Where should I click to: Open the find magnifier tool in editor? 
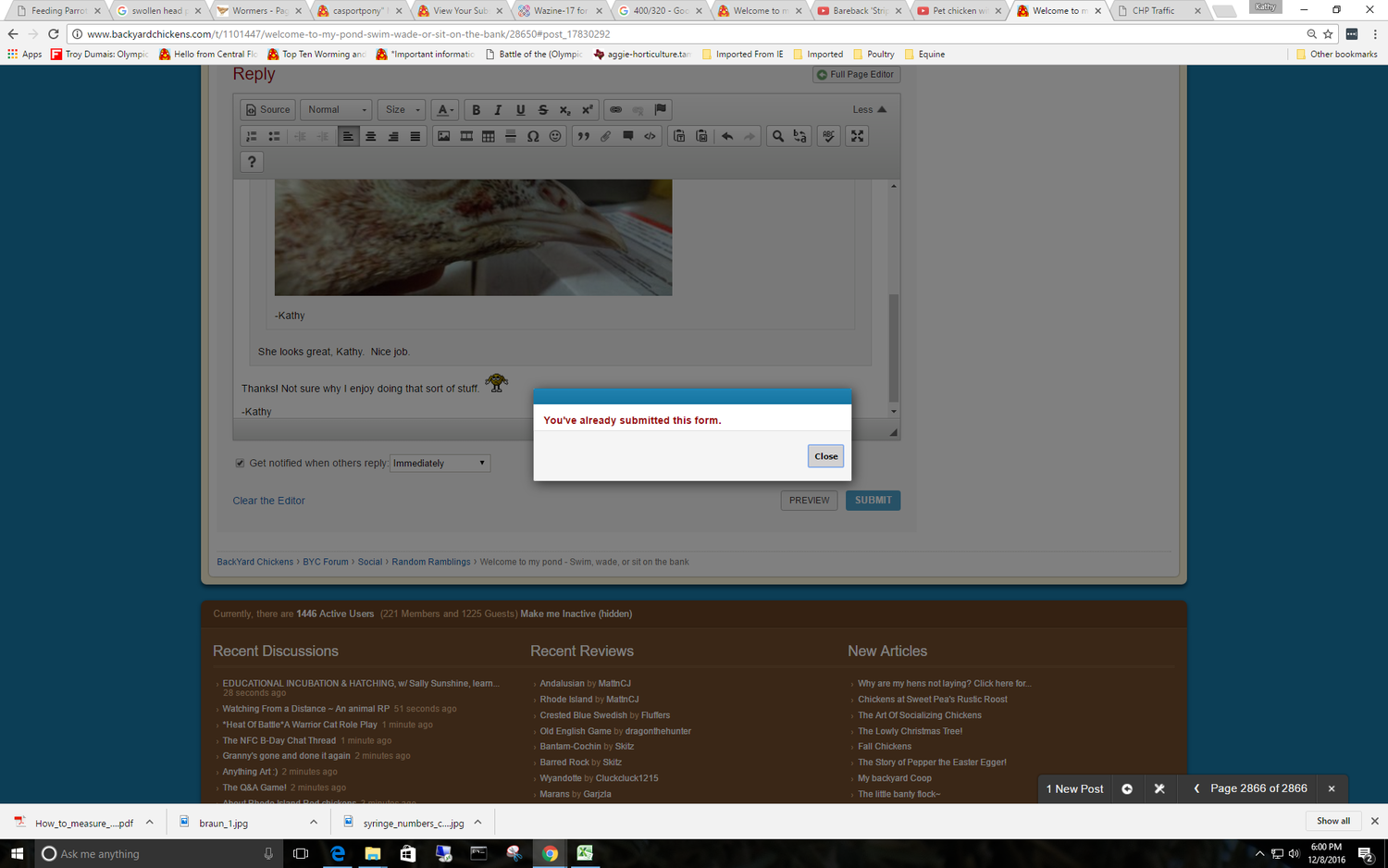778,136
